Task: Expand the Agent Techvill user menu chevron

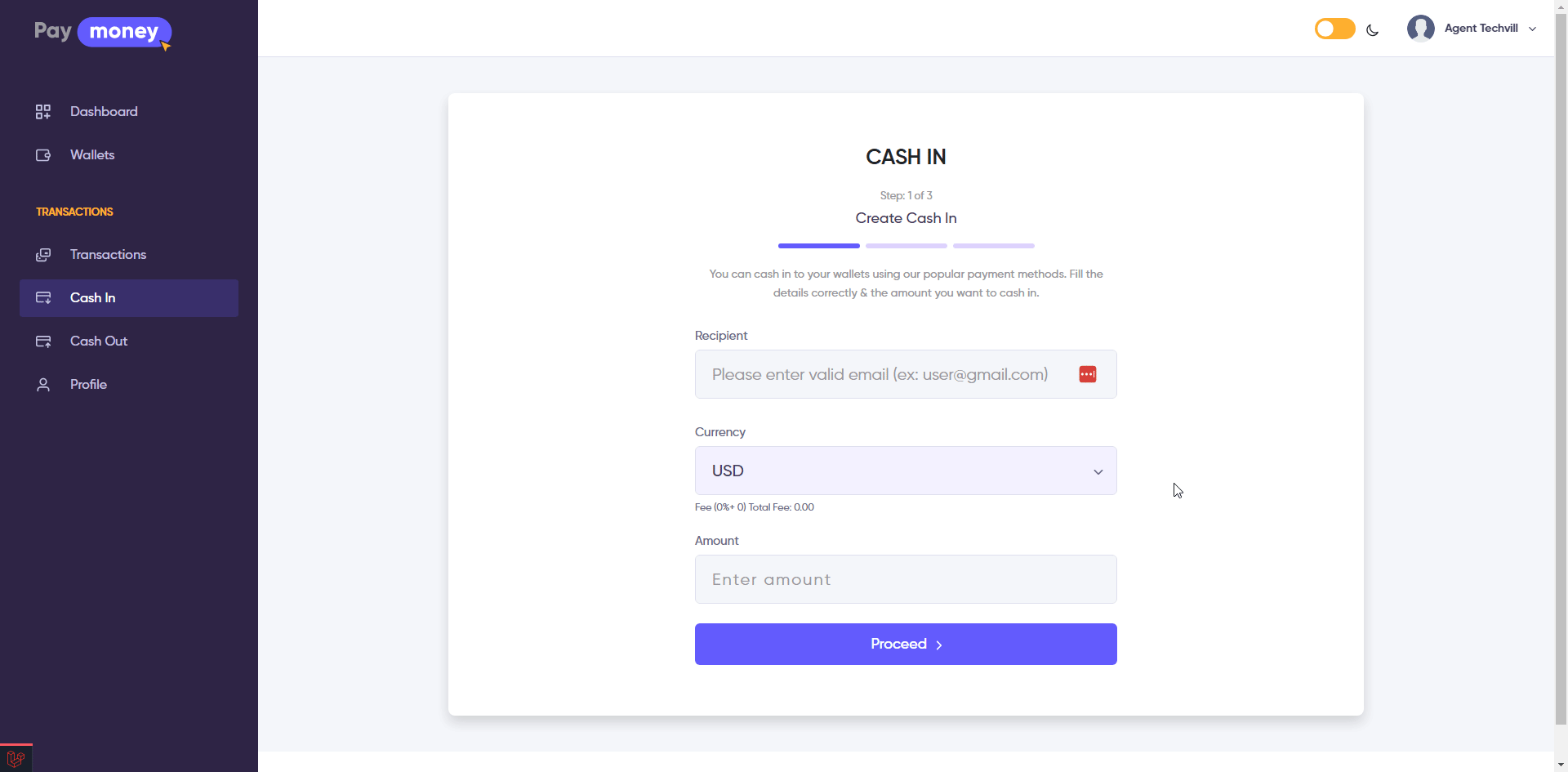Action: (1533, 29)
